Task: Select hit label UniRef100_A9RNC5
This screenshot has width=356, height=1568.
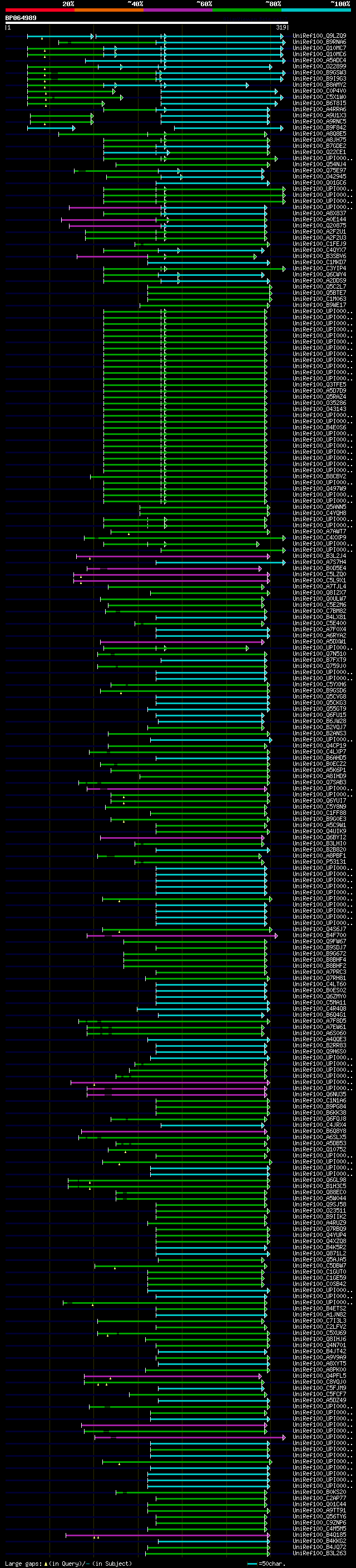Action: coord(319,121)
